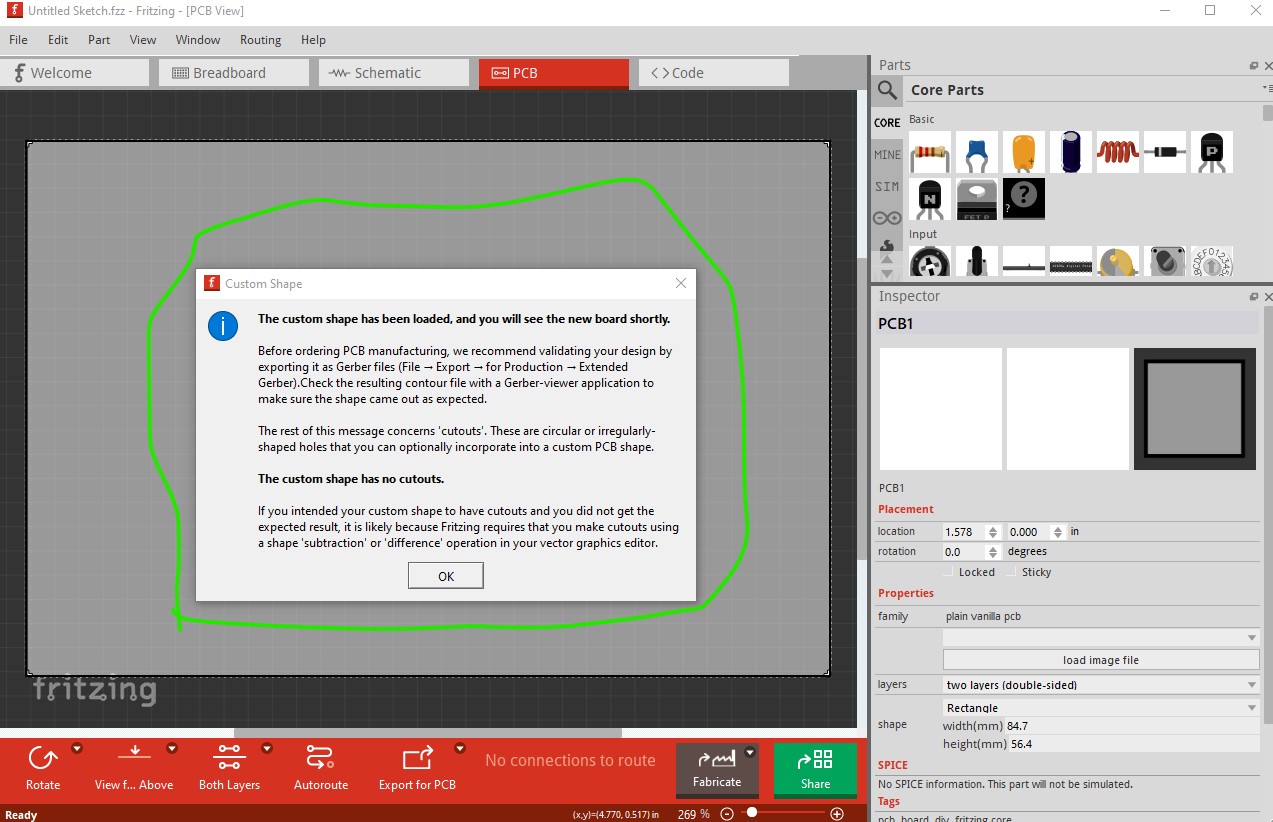The height and width of the screenshot is (822, 1273).
Task: Click the location Y field 0.000
Action: point(1030,532)
